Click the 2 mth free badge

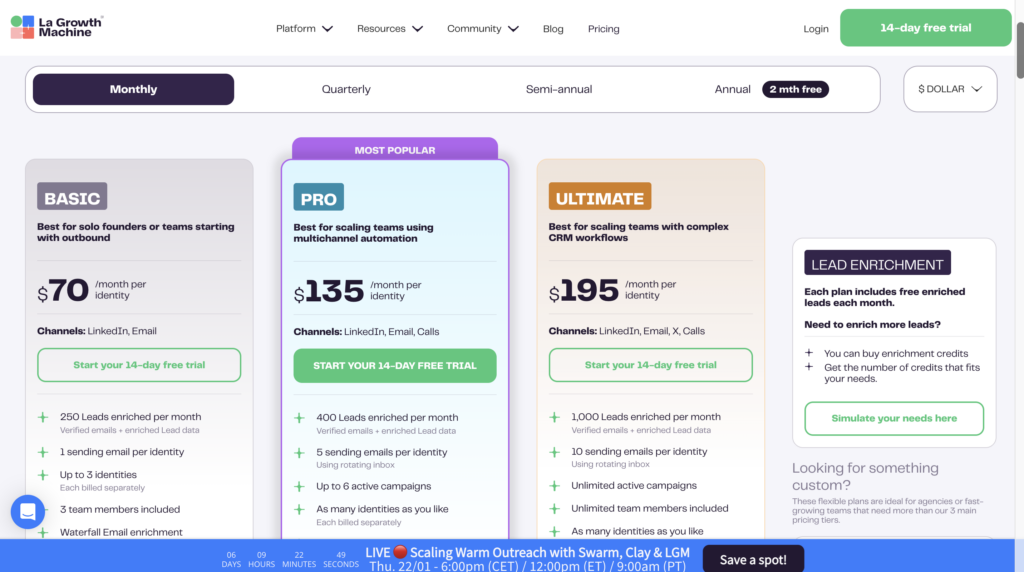pos(795,89)
